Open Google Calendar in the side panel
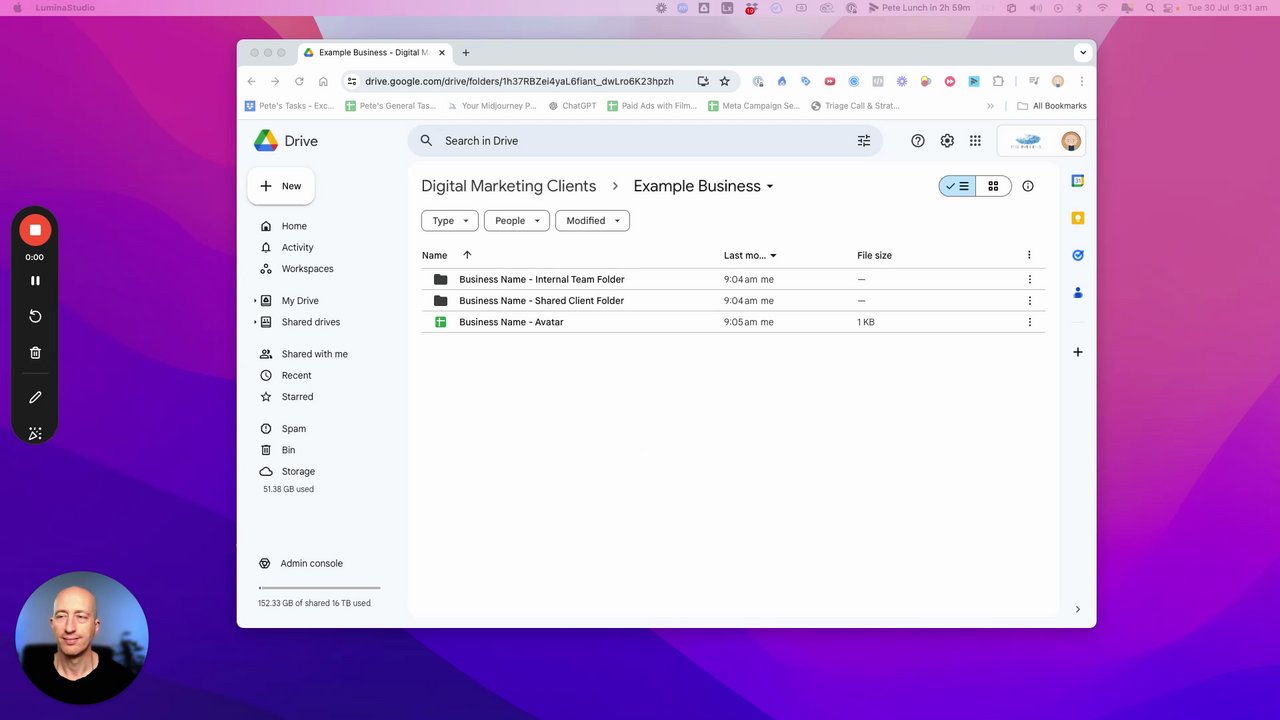This screenshot has height=720, width=1280. (1078, 181)
